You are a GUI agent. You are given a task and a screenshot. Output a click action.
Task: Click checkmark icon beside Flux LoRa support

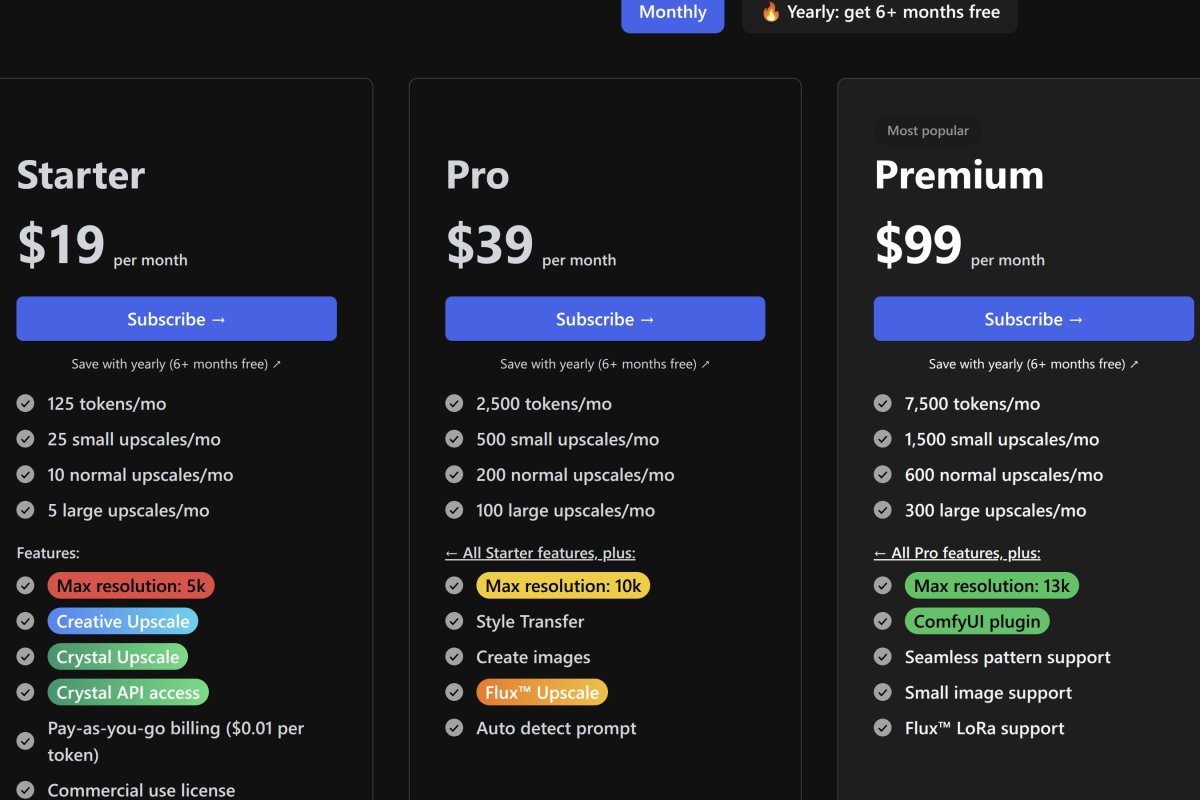coord(883,728)
